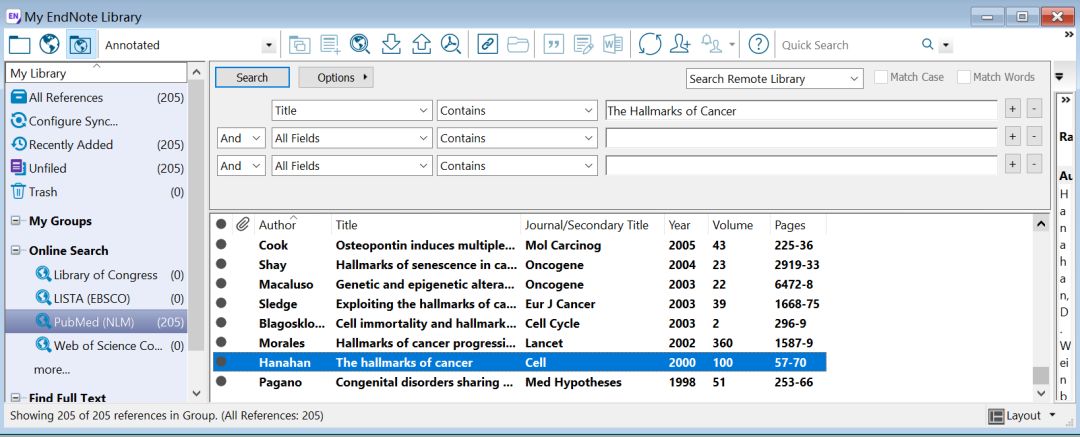Screen dimensions: 1080x437
Task: Select Web of Science online search
Action: [x=109, y=345]
